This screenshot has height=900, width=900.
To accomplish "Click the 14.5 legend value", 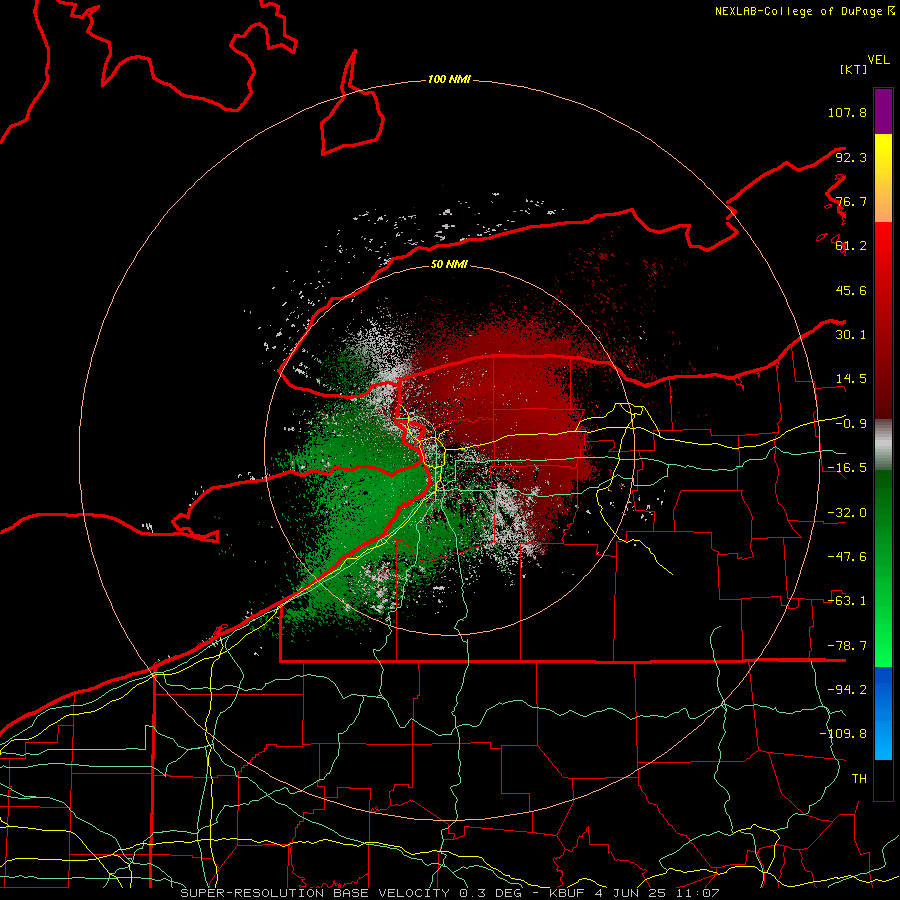I will [x=851, y=379].
